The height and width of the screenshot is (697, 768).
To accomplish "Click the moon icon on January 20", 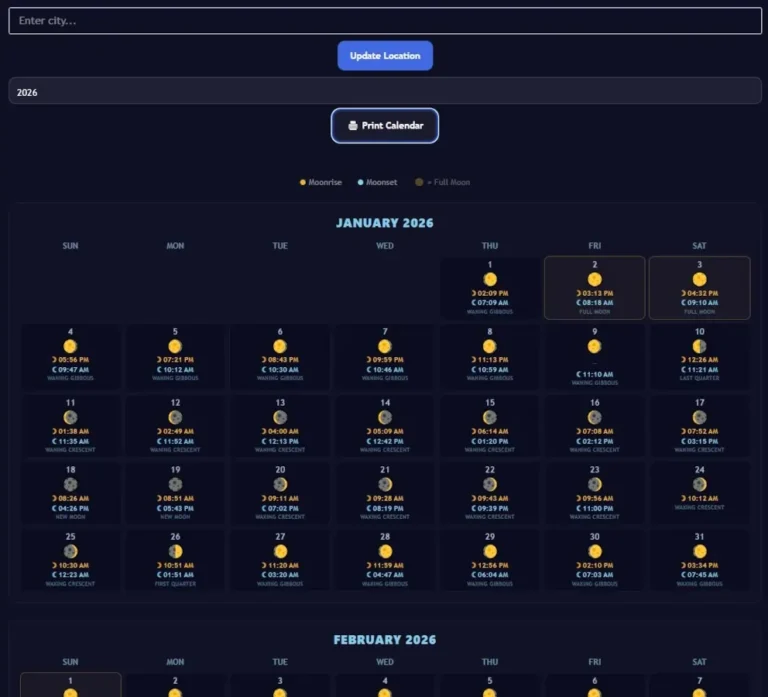I will coord(280,484).
